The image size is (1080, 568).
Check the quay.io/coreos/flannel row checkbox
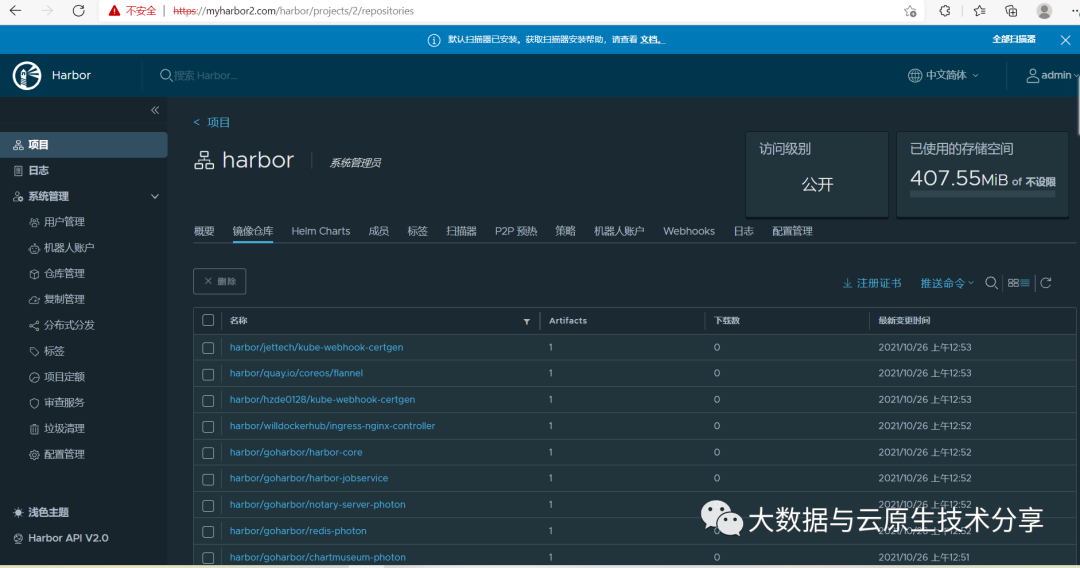208,374
